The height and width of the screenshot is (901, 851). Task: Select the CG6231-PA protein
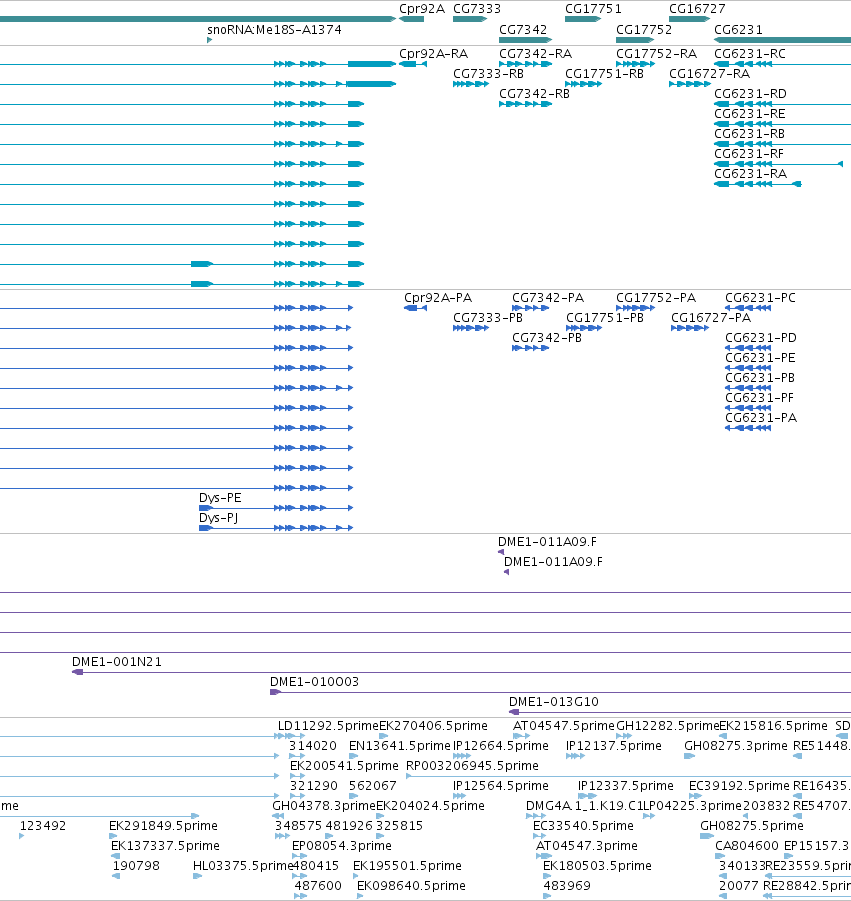(748, 428)
